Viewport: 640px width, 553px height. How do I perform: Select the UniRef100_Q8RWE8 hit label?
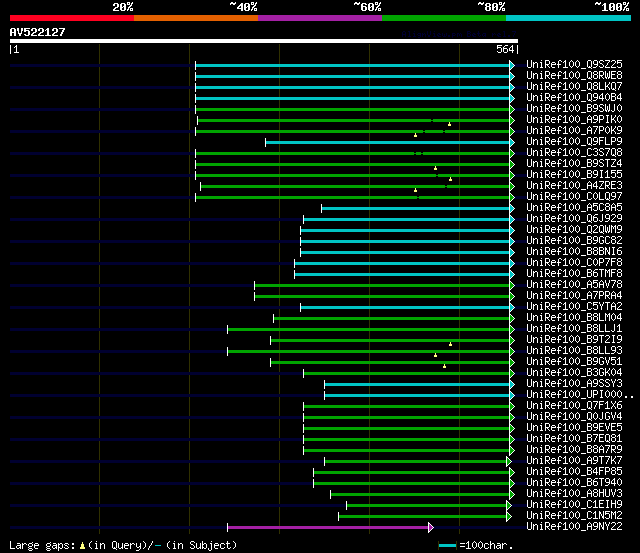point(574,76)
